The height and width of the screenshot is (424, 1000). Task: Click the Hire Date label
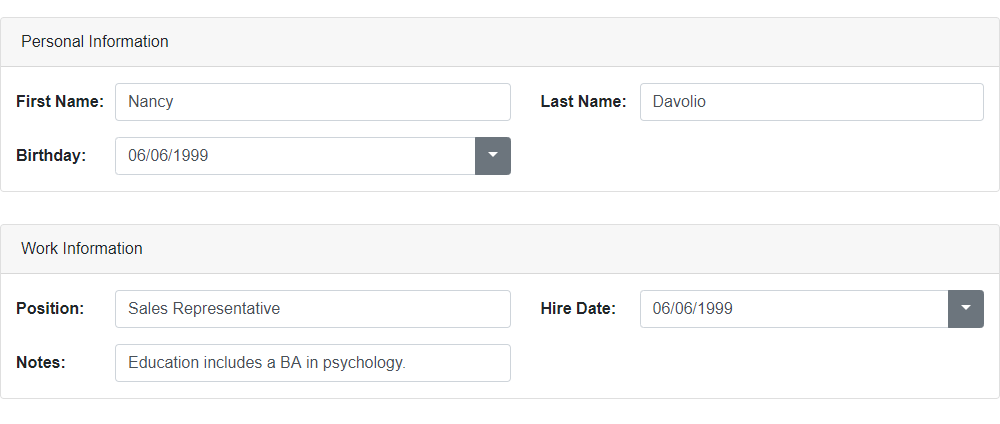tap(578, 309)
